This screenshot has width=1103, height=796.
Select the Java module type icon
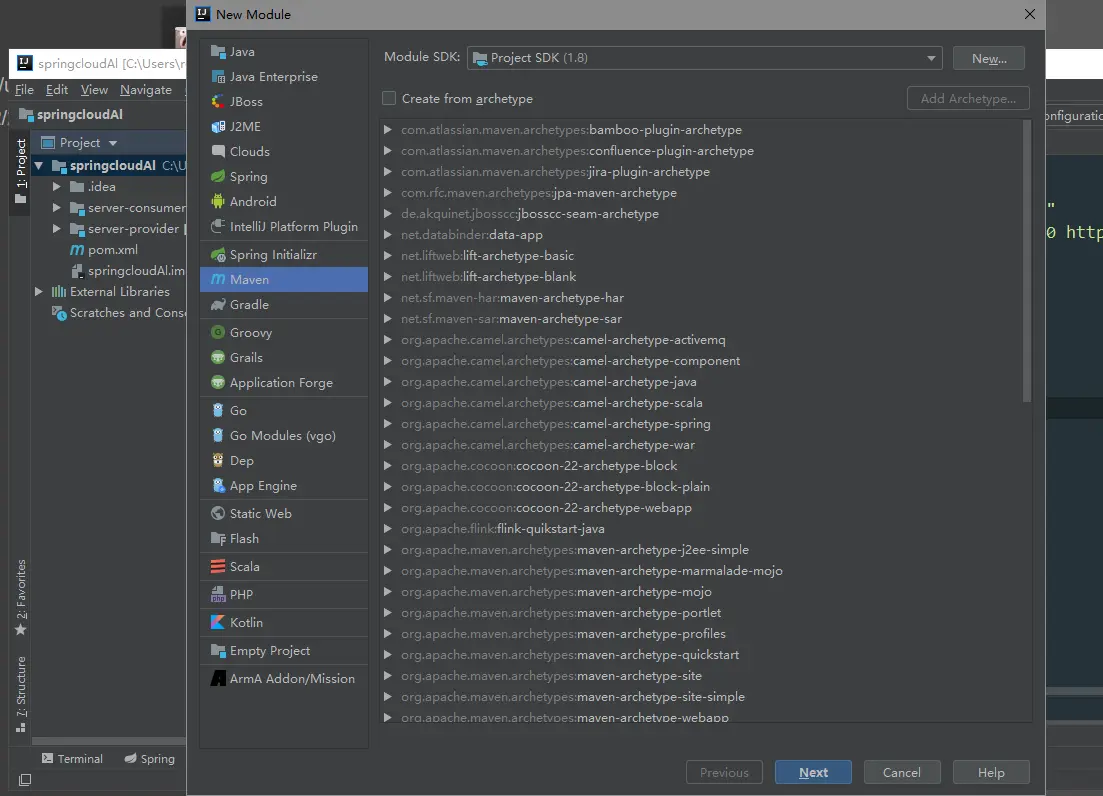[x=218, y=51]
